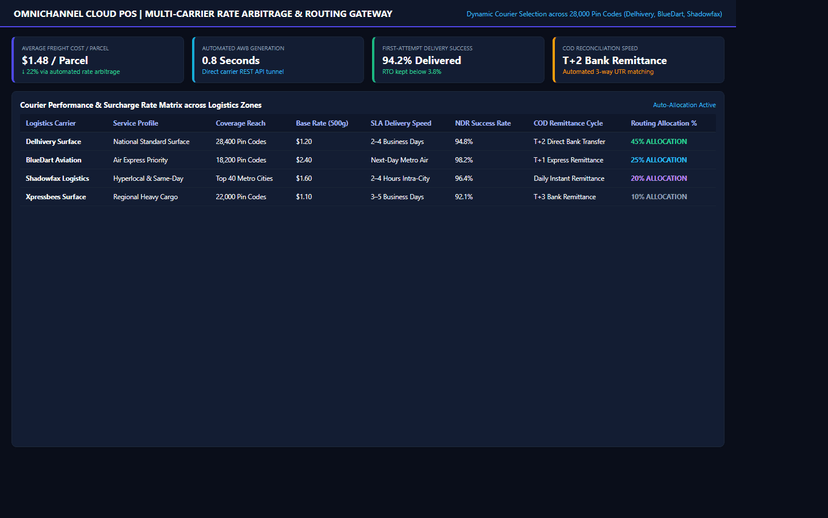Click the Auto-Allocation Active status label

coord(684,105)
